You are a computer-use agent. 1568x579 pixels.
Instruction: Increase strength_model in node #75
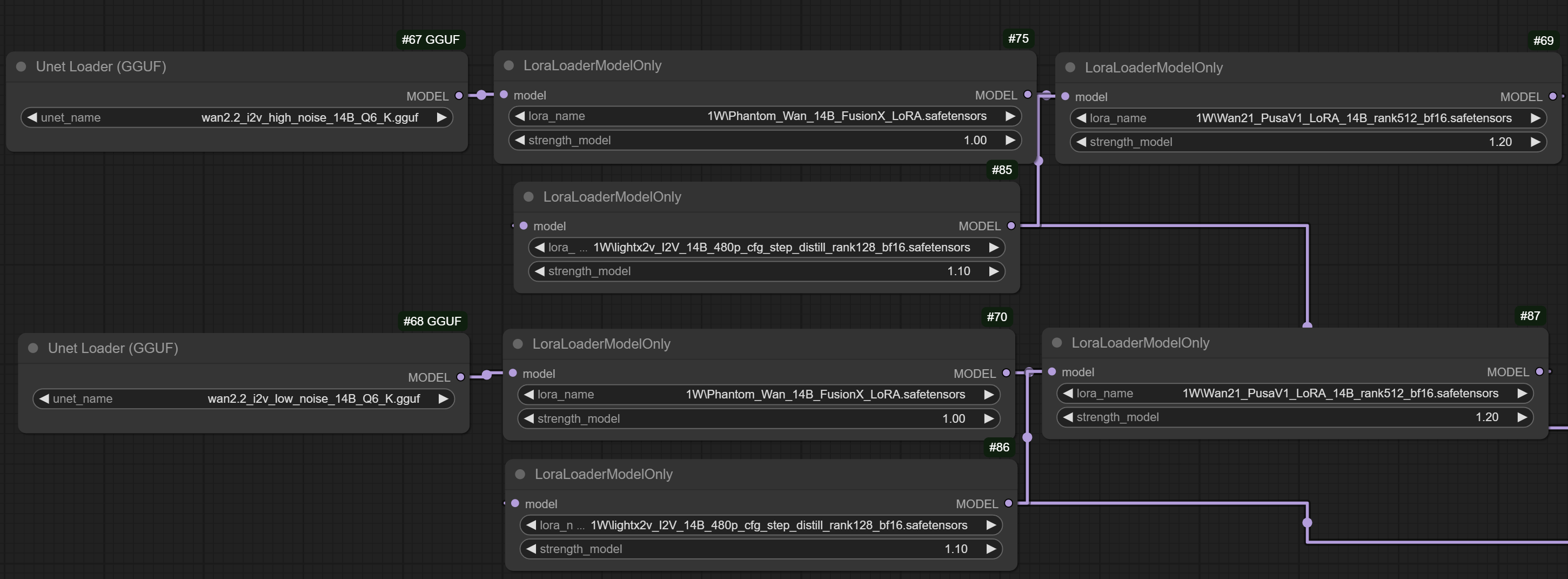tap(1010, 140)
